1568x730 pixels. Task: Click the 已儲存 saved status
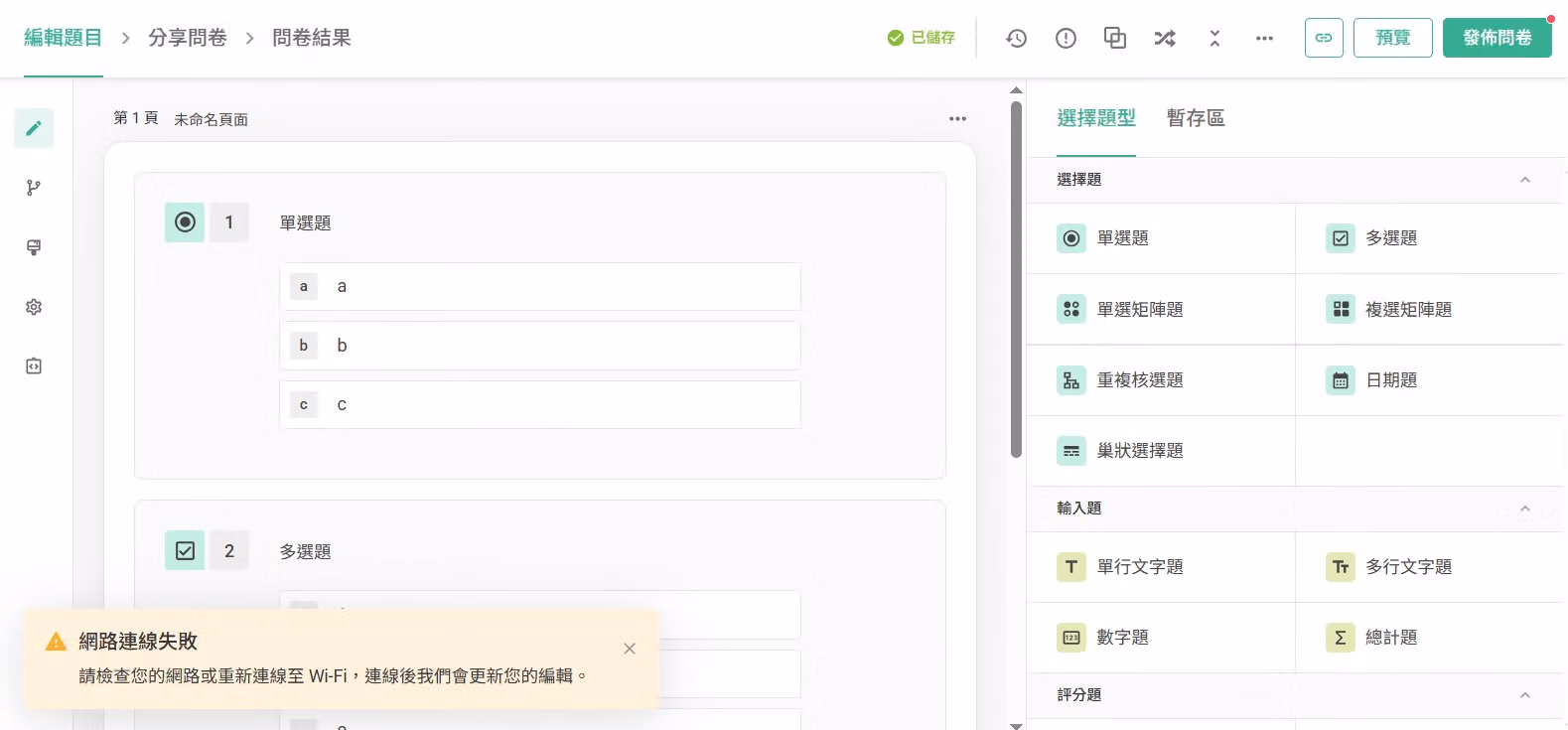922,38
